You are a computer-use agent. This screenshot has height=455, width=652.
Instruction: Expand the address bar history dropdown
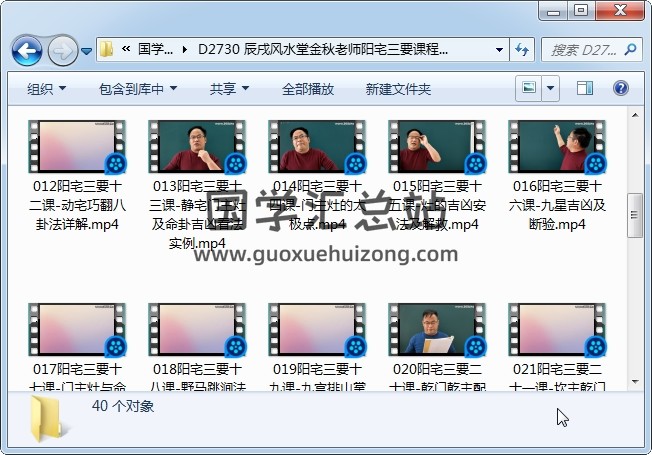[499, 49]
